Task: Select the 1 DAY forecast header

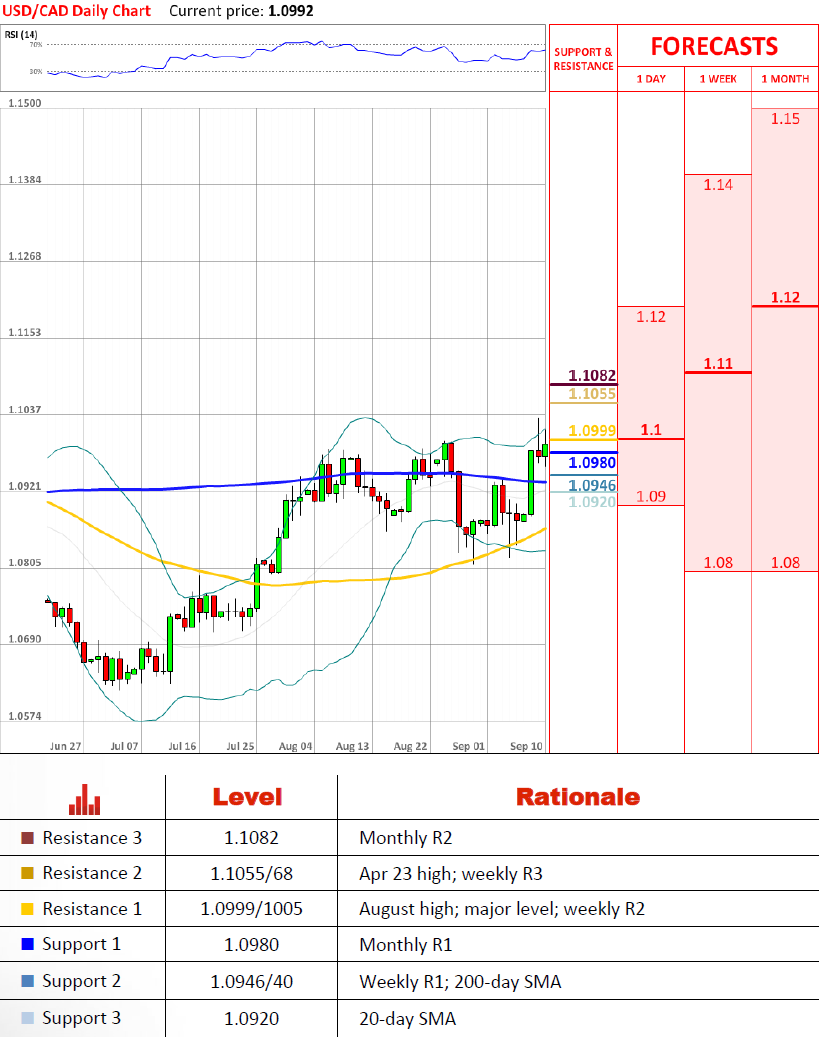Action: [x=651, y=79]
